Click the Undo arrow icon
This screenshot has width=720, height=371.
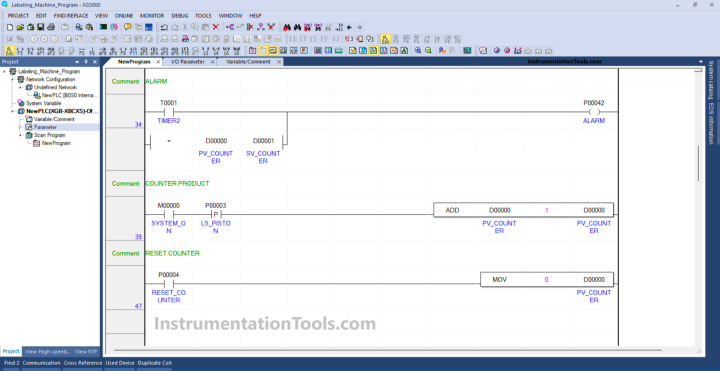(x=164, y=27)
